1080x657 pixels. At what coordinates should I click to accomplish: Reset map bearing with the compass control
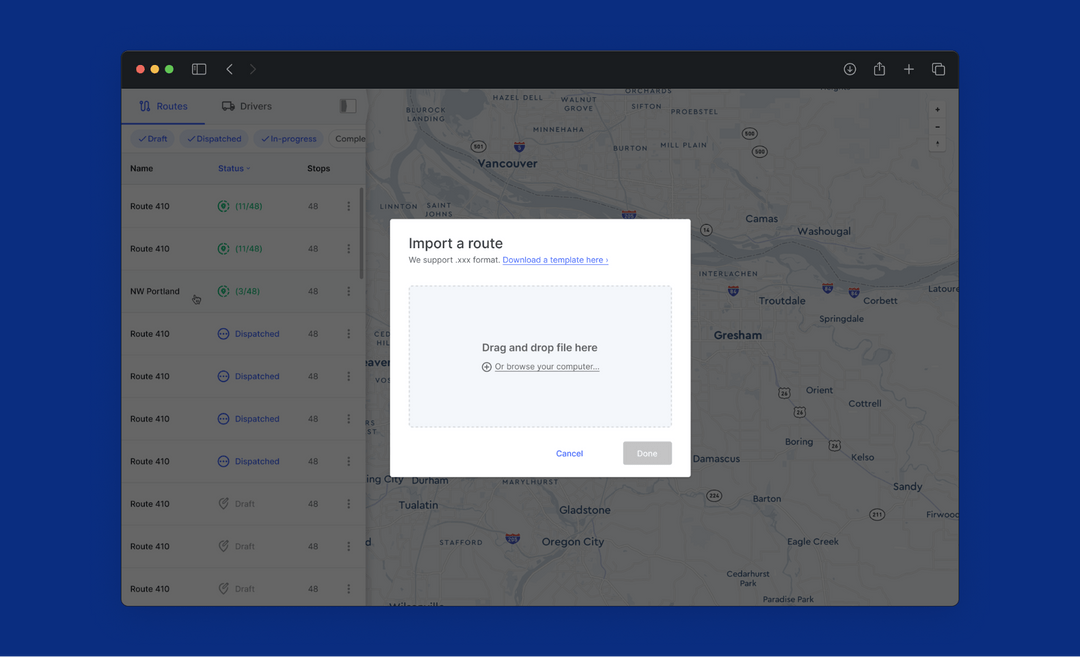[x=937, y=143]
